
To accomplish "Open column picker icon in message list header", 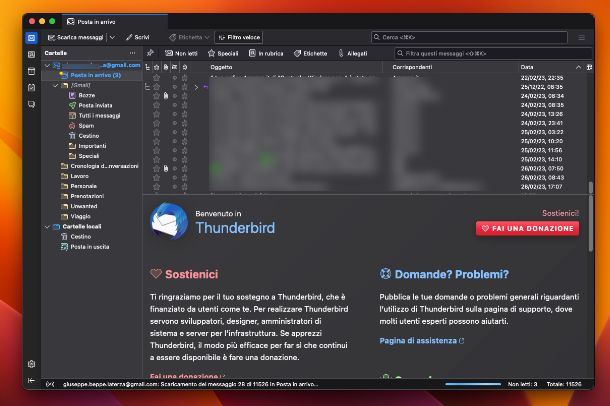I will tap(589, 67).
